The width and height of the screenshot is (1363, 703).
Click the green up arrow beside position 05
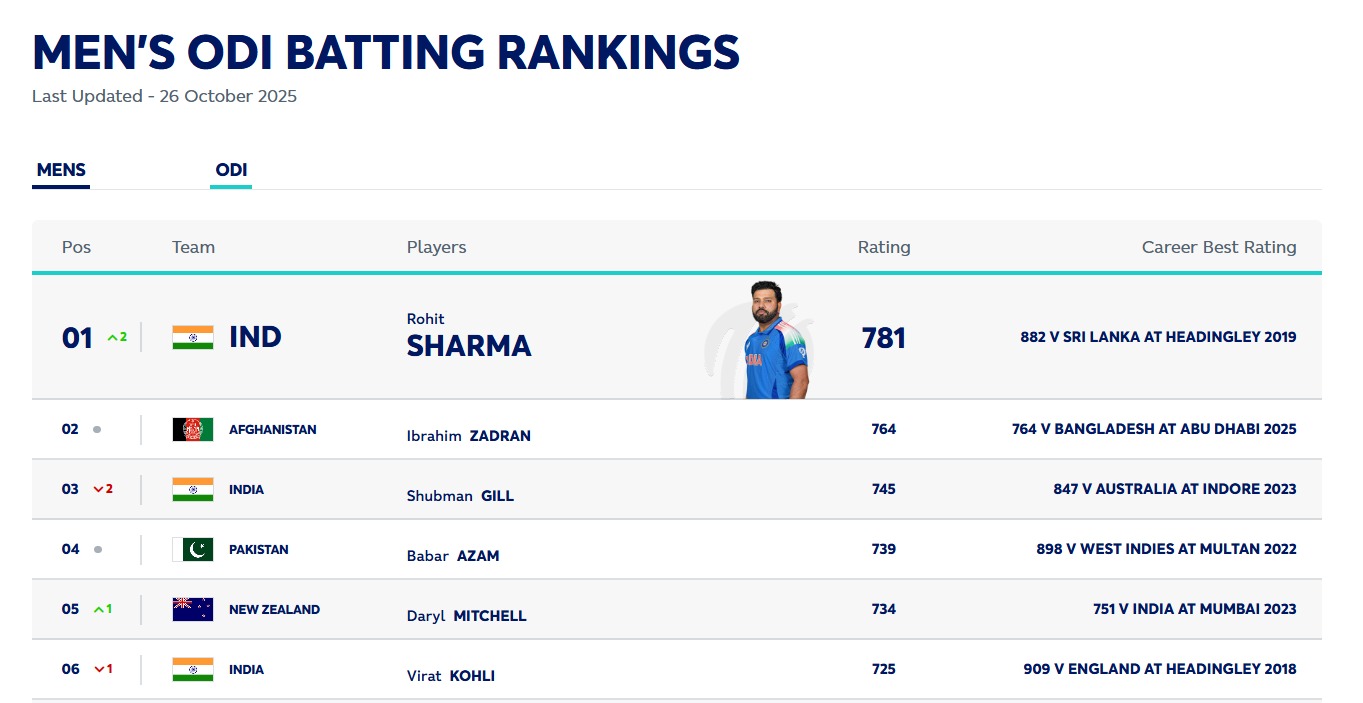98,609
